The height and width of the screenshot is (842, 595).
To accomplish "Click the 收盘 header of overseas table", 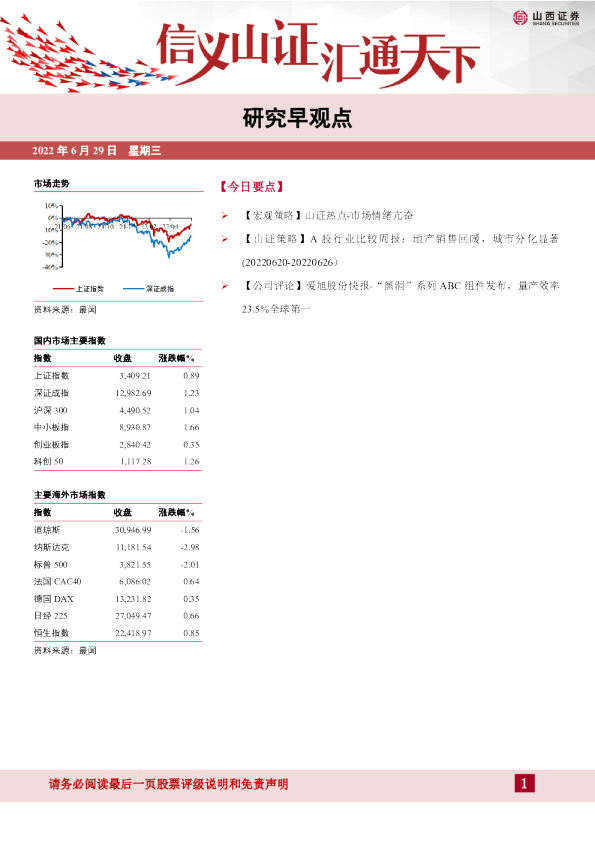I will tap(122, 512).
